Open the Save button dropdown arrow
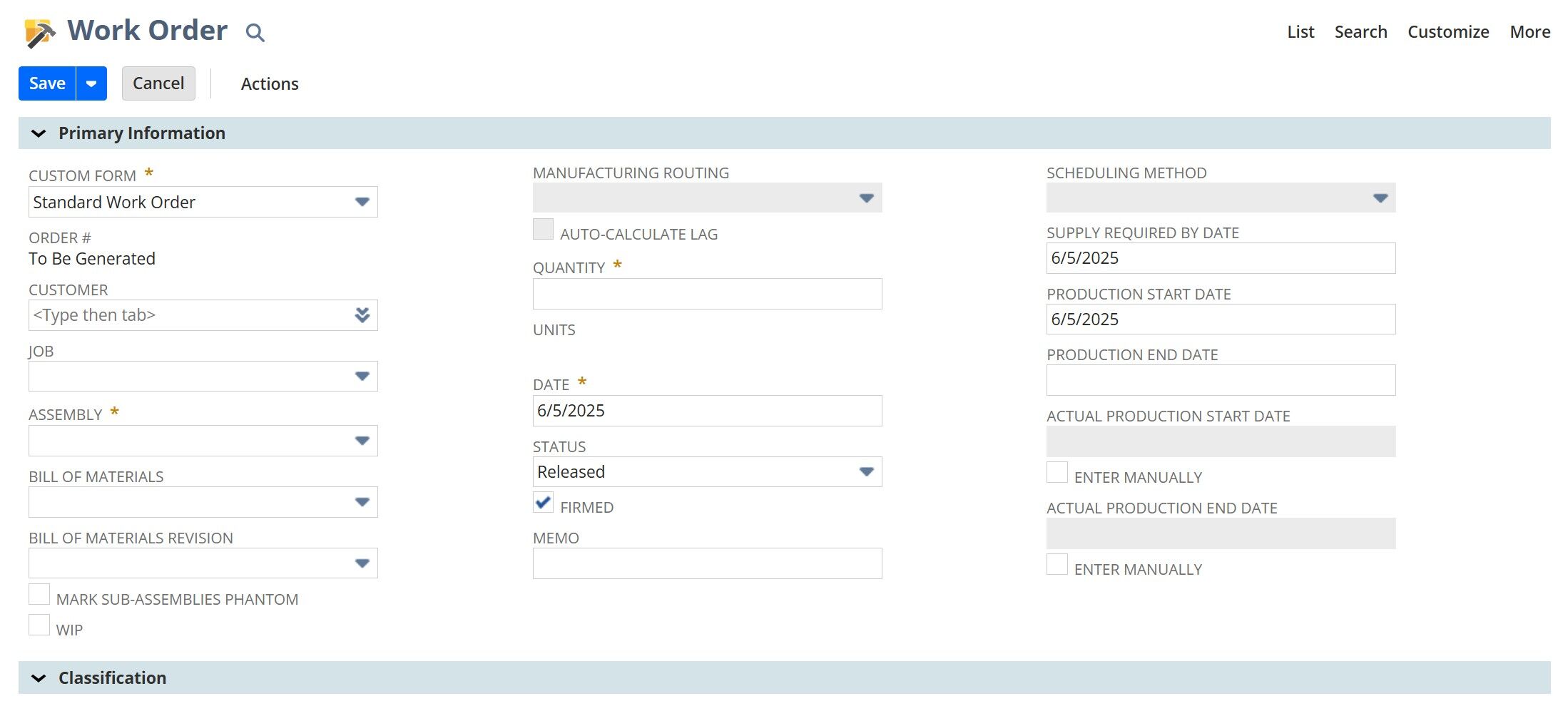Screen dimensions: 1568x711 [91, 83]
